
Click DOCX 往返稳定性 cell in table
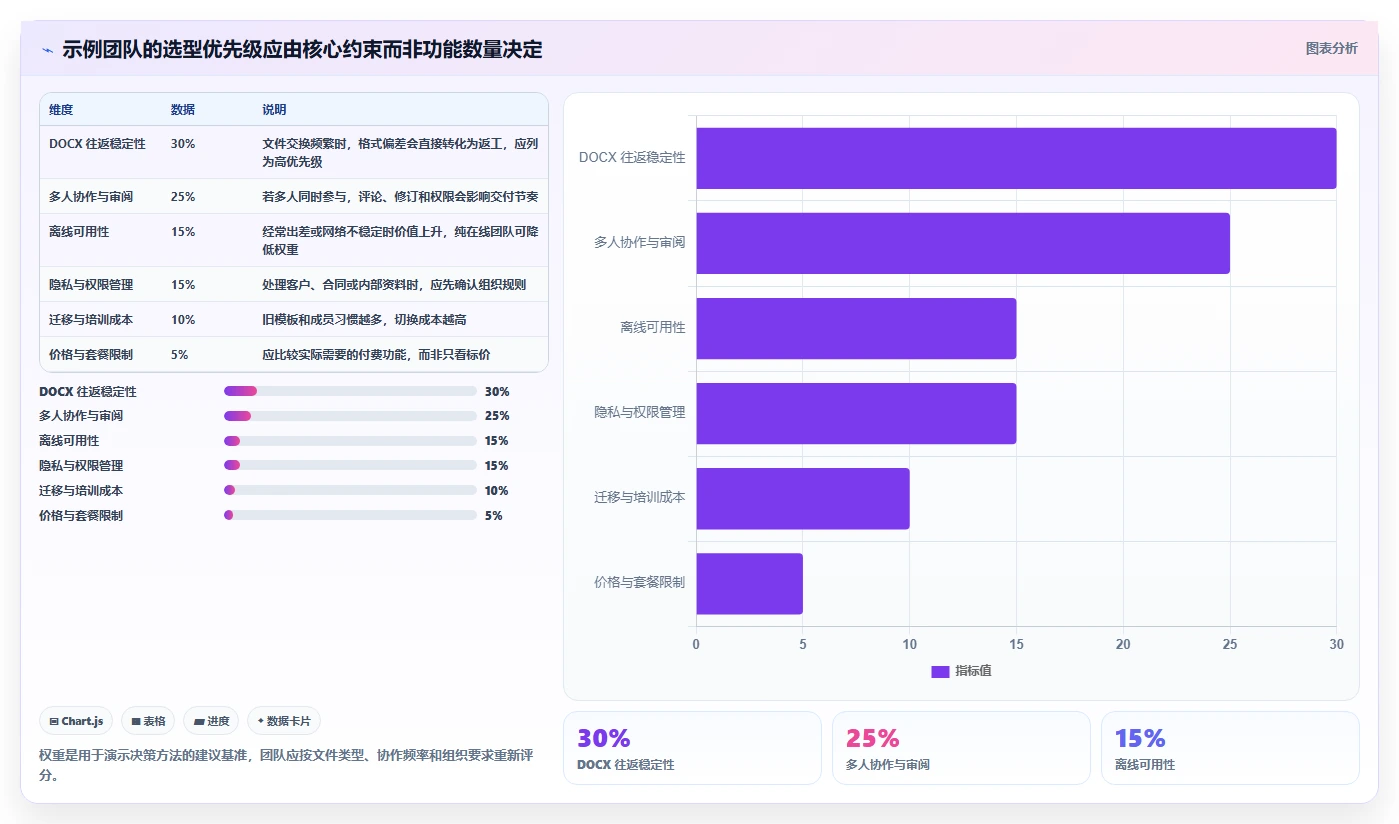point(97,144)
